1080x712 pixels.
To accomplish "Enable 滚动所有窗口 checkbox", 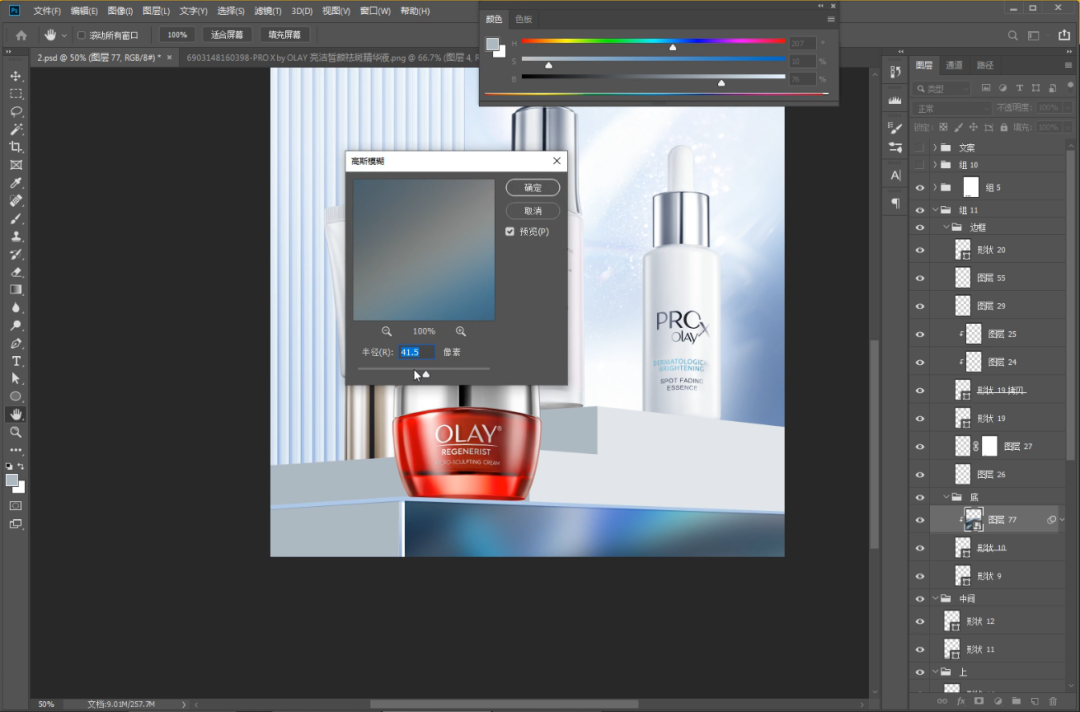I will point(81,35).
